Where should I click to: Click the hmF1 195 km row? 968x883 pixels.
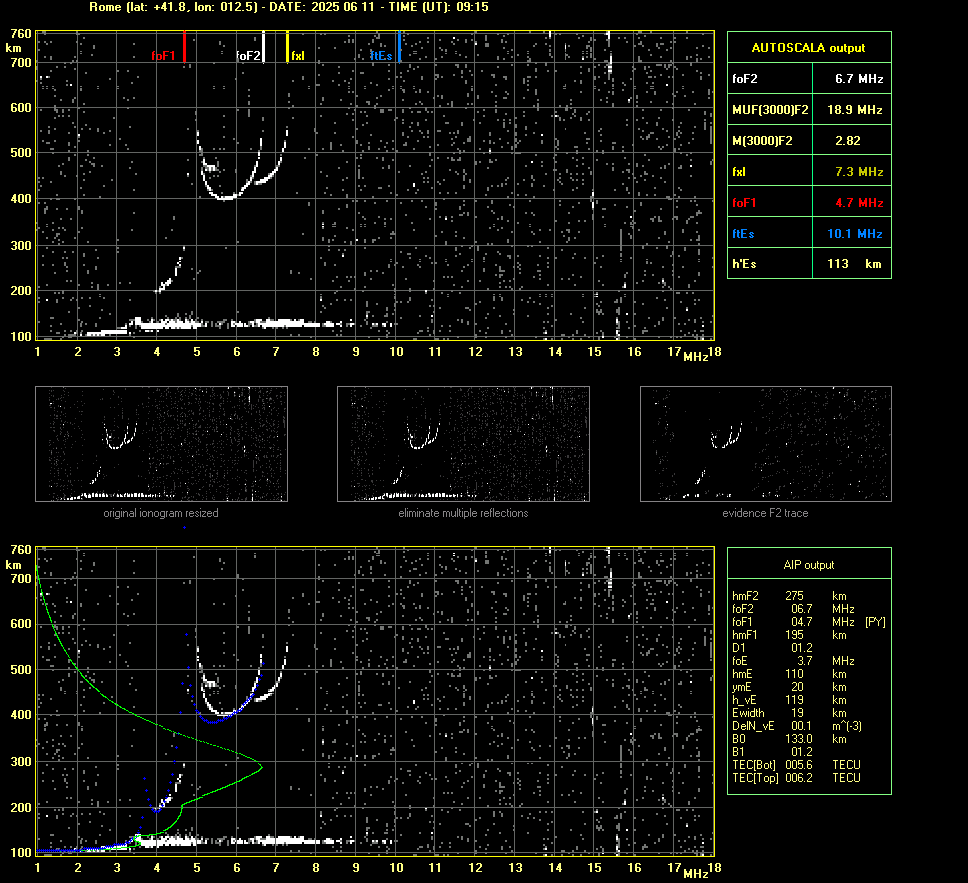coord(789,635)
